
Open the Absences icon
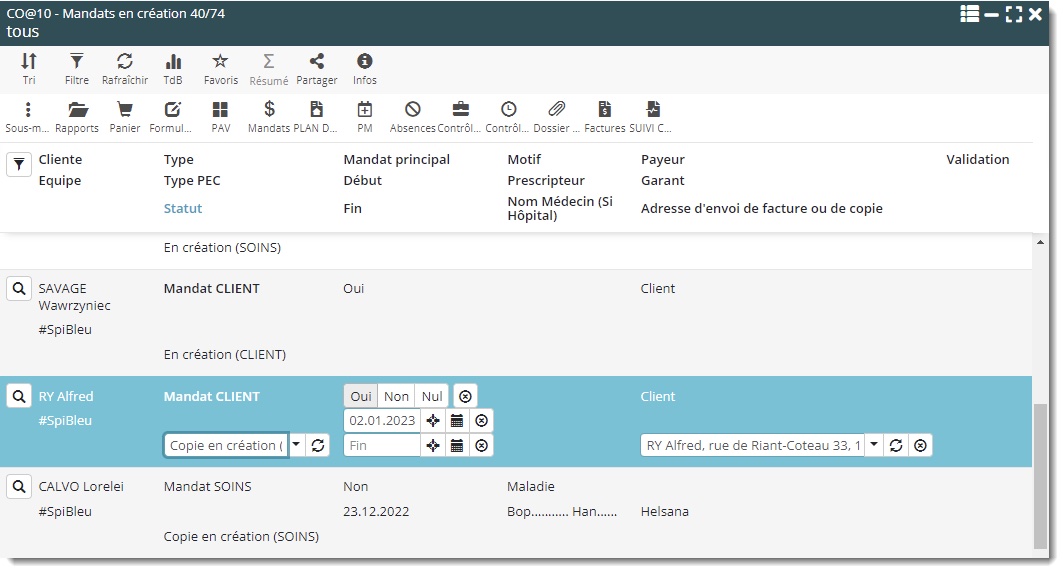pos(412,110)
